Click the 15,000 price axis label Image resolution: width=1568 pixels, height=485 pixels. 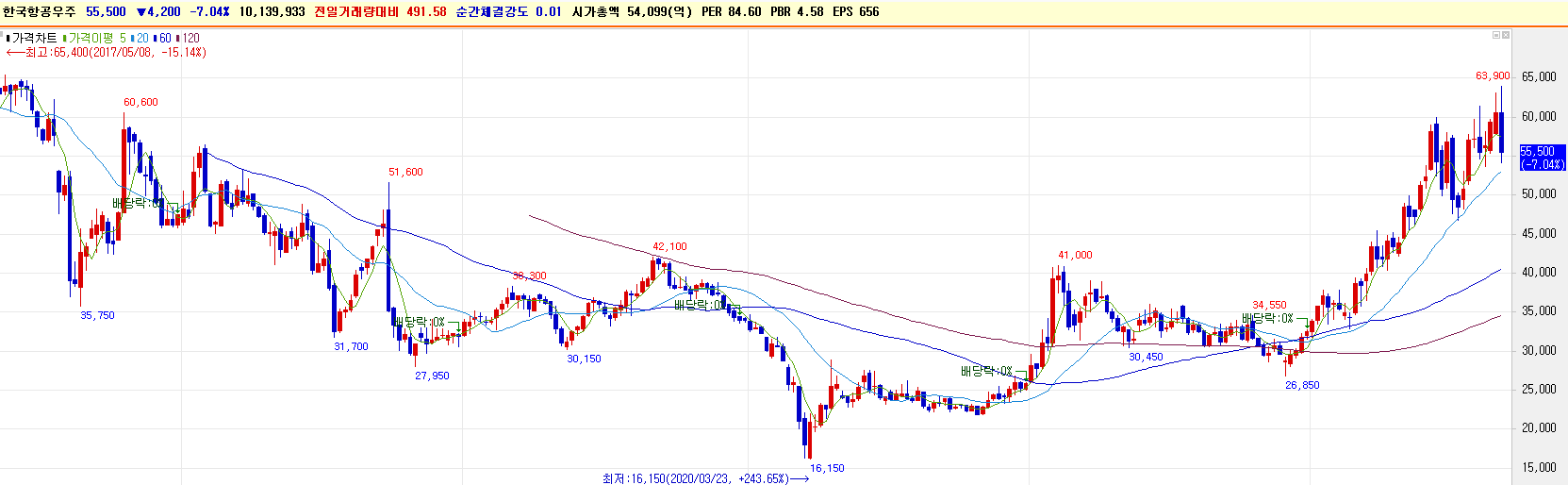click(1539, 468)
